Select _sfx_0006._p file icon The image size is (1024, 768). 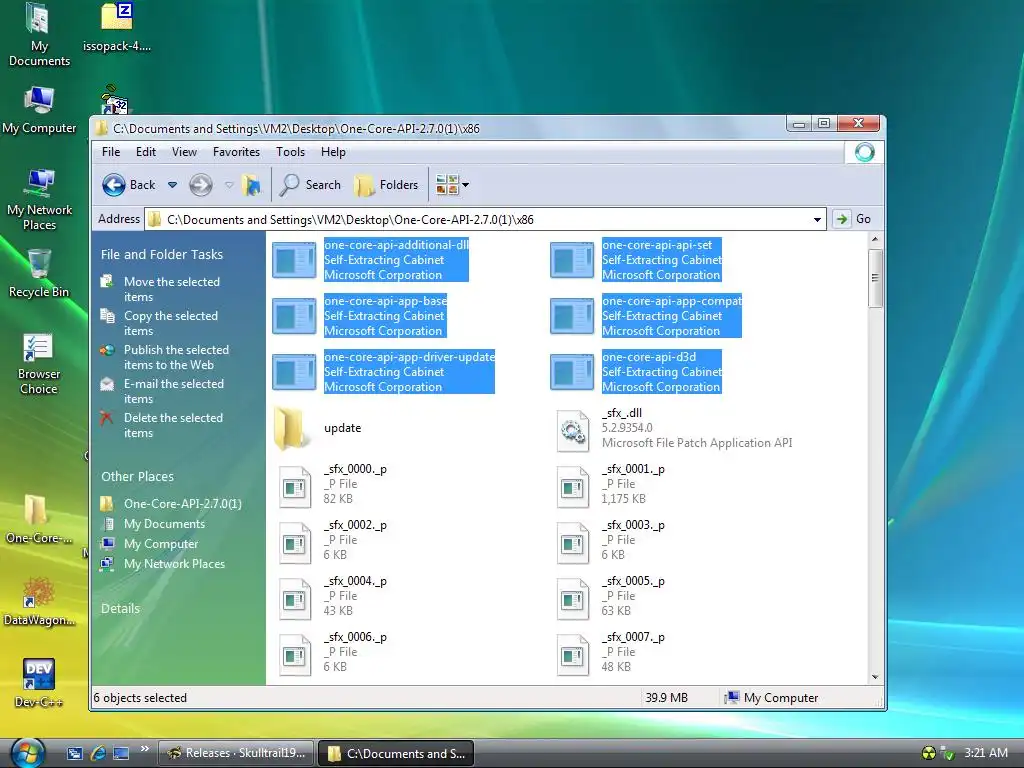point(295,655)
